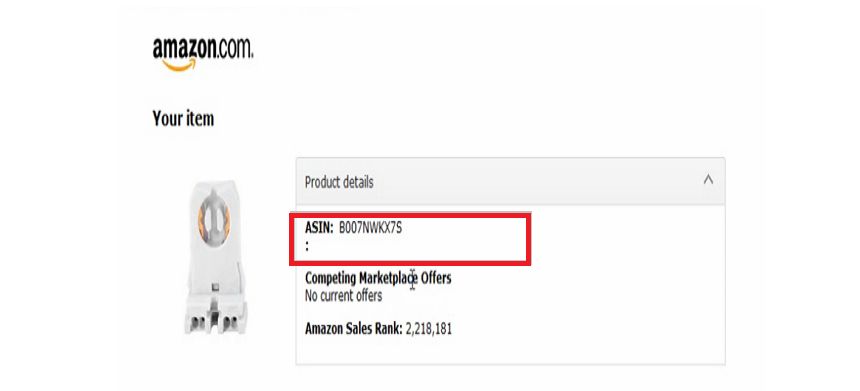Click the No current offers text
The width and height of the screenshot is (860, 391).
(x=343, y=296)
